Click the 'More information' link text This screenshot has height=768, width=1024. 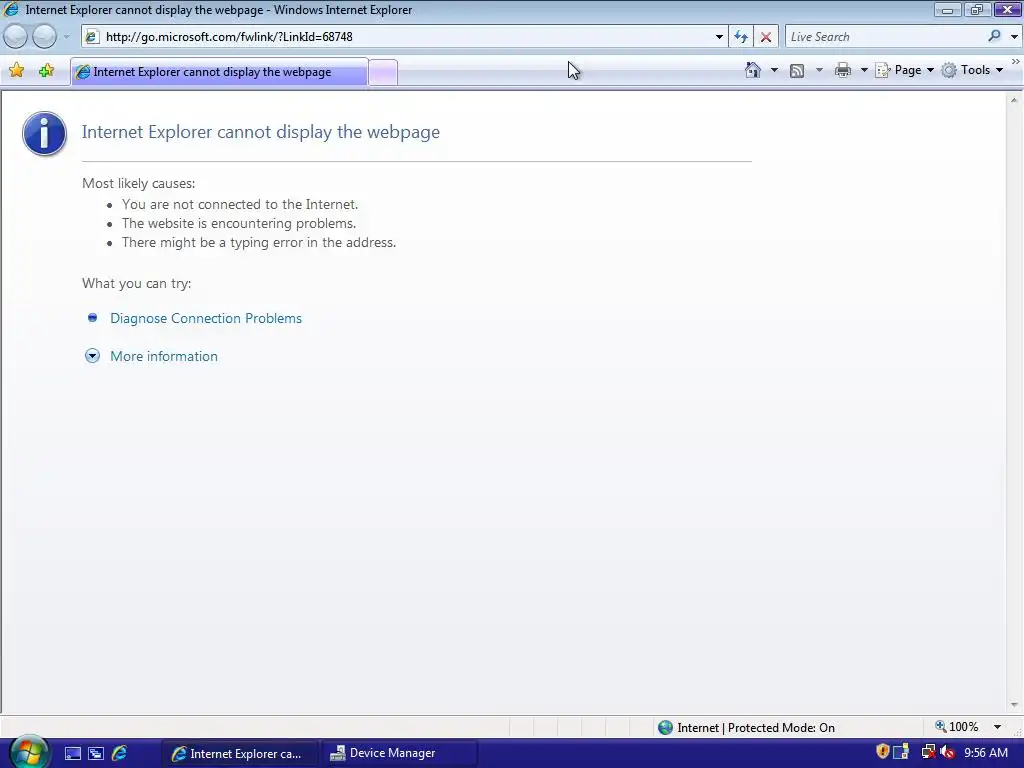(x=164, y=356)
